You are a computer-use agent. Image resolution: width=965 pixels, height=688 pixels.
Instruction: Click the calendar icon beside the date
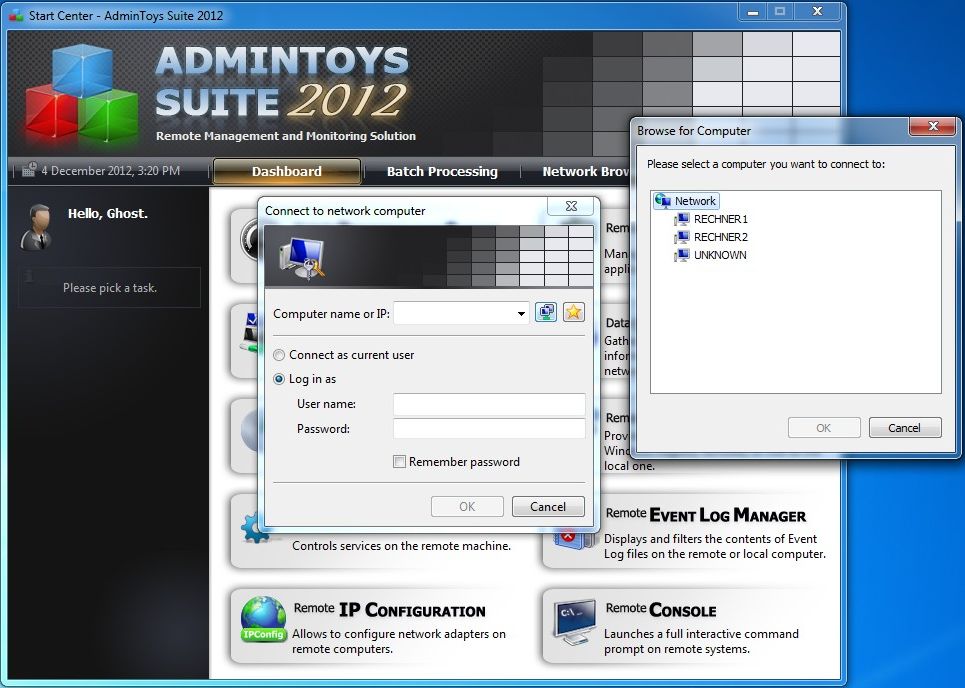(x=29, y=170)
